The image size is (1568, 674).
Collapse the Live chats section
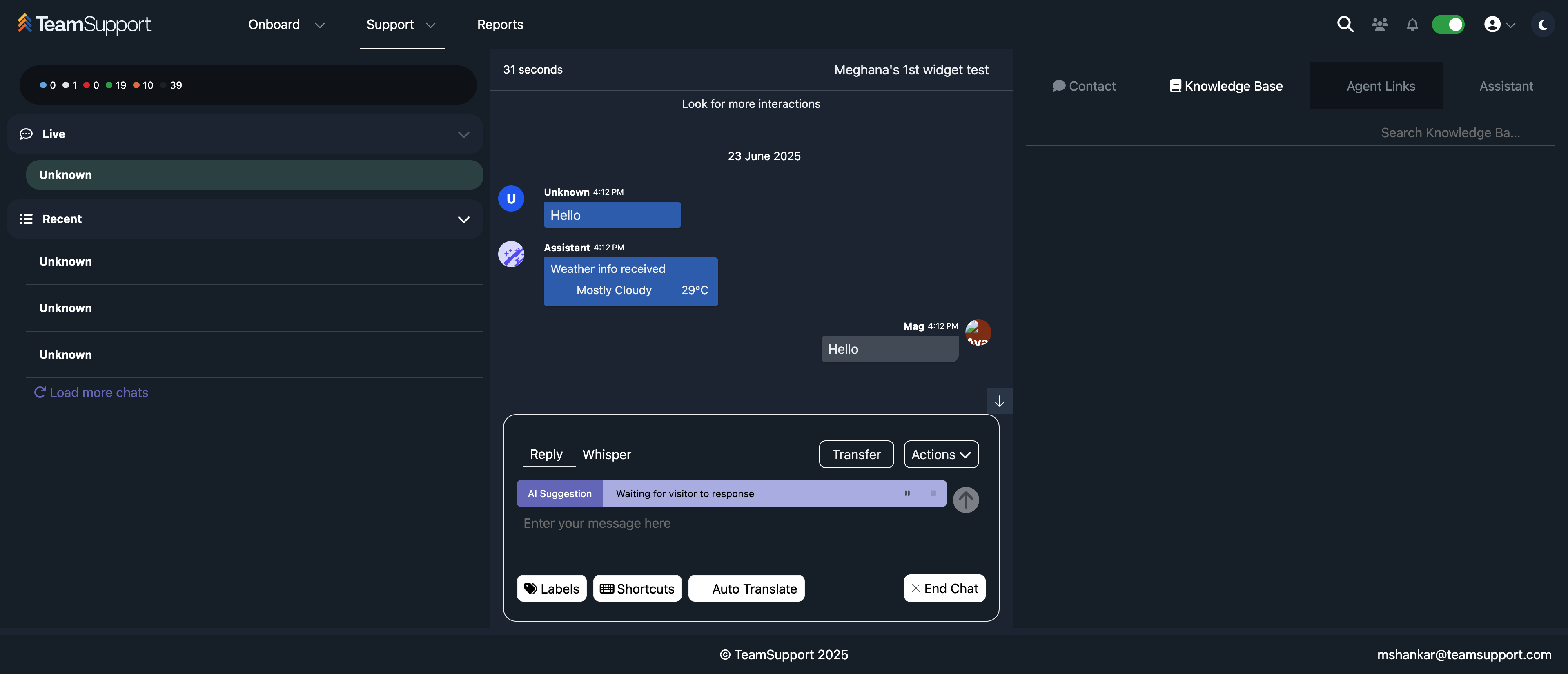click(x=464, y=134)
